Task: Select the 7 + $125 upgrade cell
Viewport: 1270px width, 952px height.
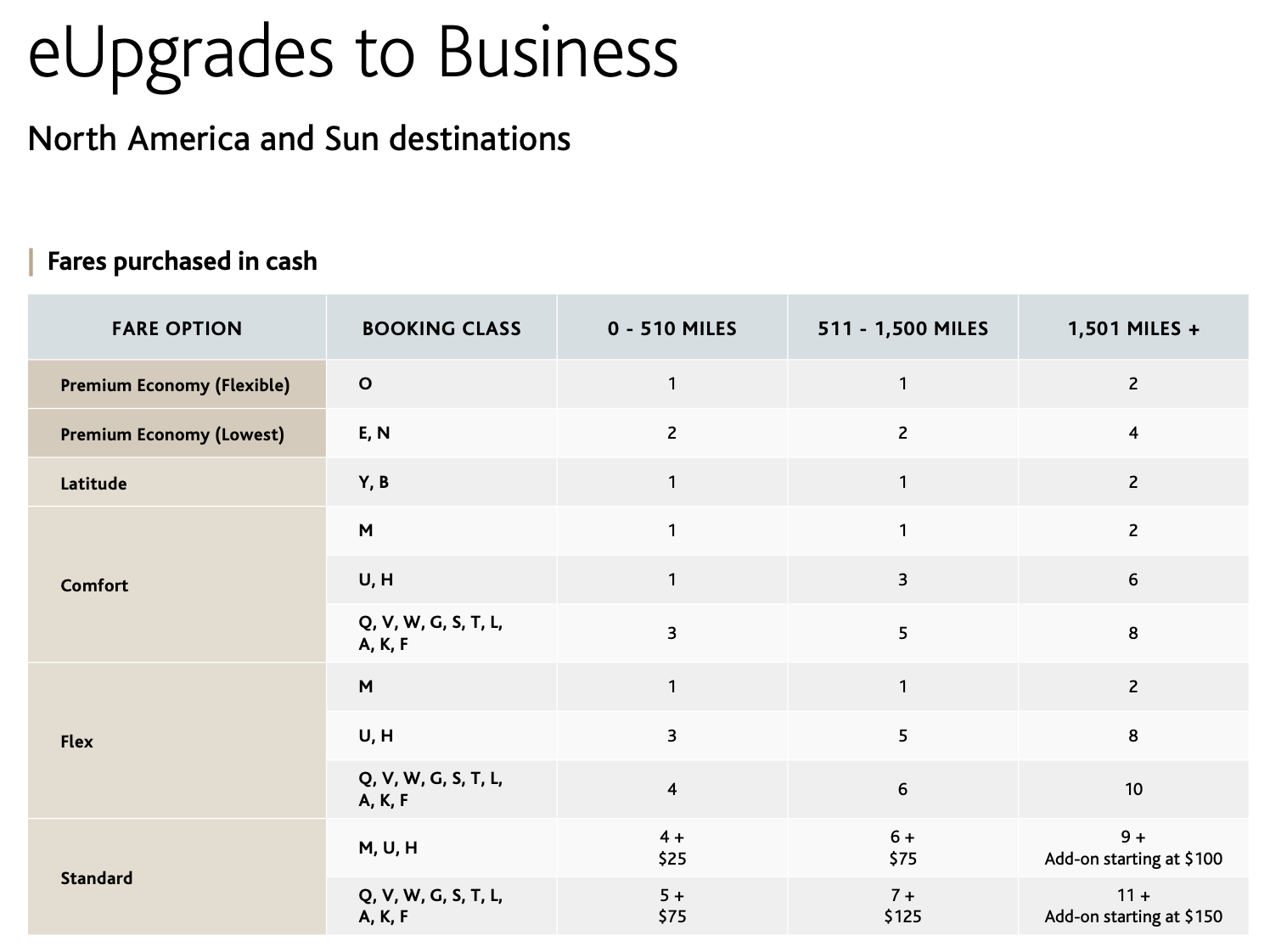Action: [902, 906]
